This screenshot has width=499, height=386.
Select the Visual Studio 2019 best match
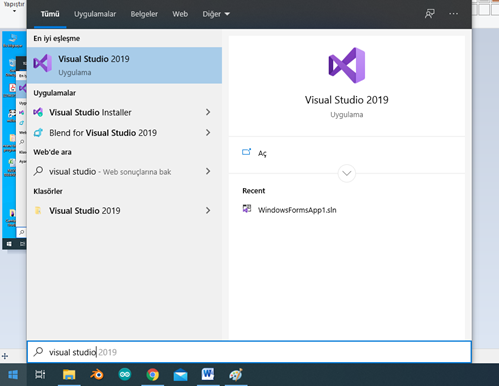click(x=124, y=65)
